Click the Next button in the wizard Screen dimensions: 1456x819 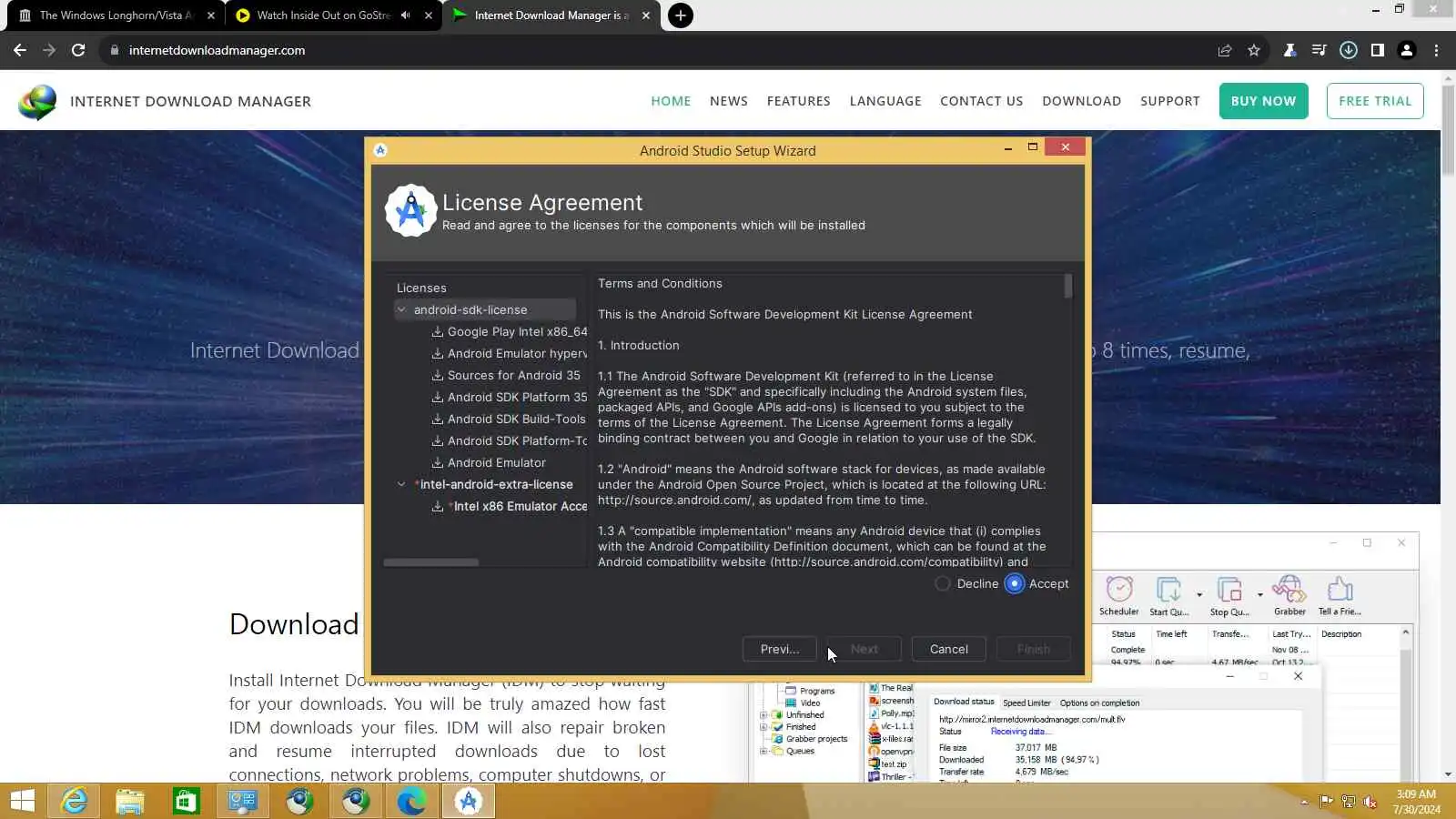pyautogui.click(x=864, y=650)
